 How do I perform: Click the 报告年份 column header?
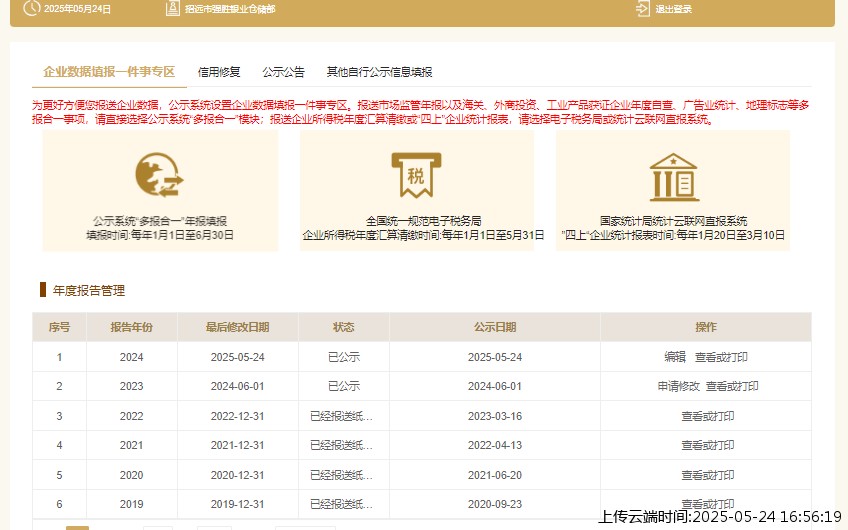point(131,327)
